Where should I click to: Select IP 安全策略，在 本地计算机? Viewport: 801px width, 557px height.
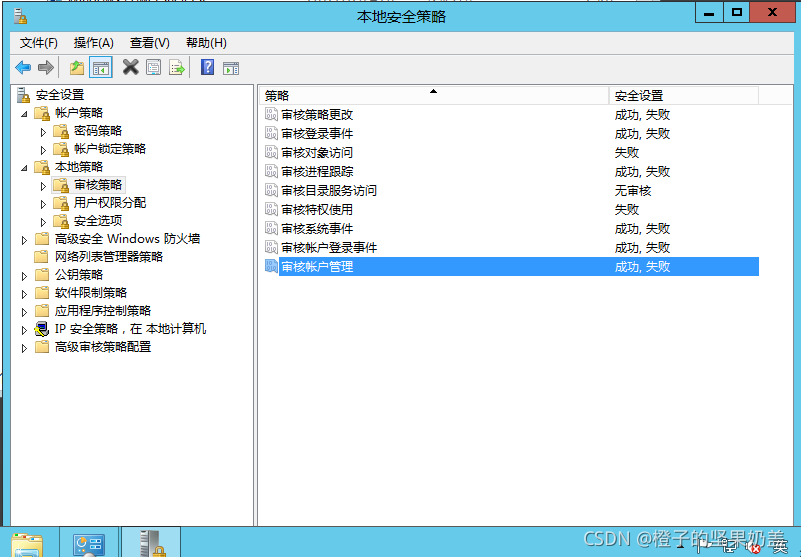130,329
